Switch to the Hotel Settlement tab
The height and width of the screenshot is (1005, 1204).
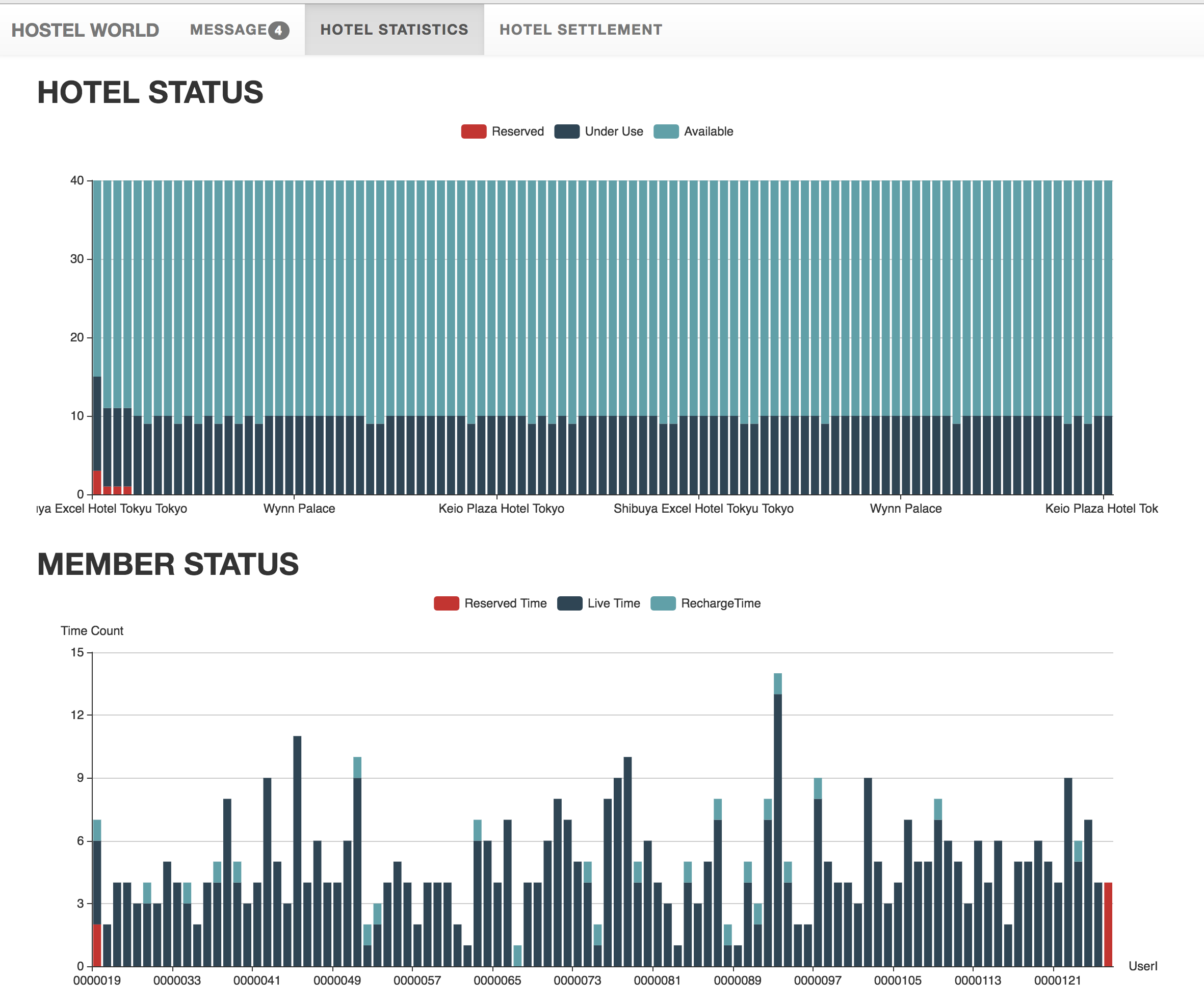(x=580, y=30)
